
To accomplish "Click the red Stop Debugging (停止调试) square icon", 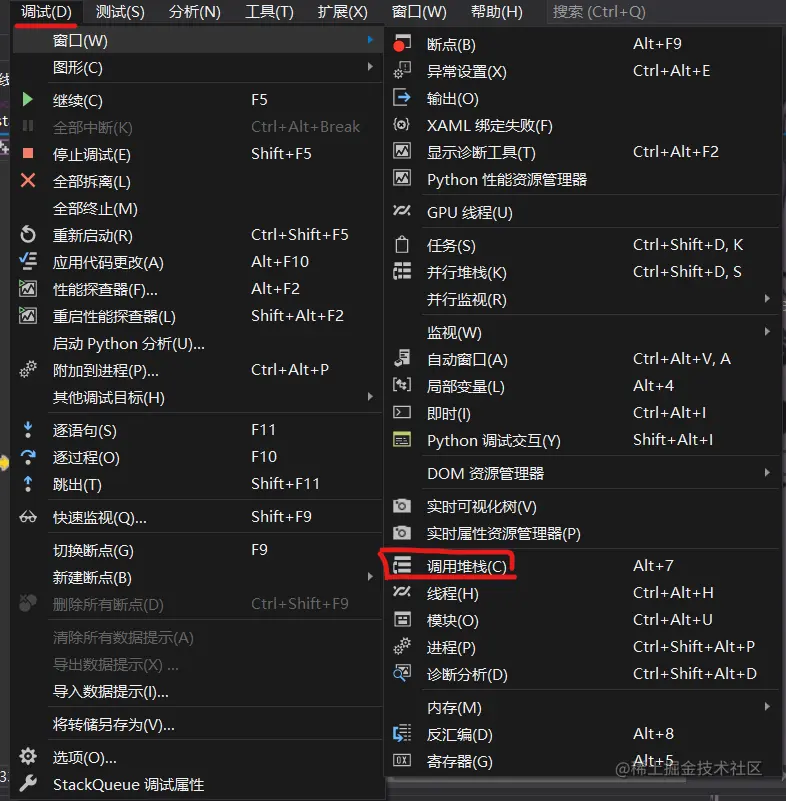I will [28, 153].
